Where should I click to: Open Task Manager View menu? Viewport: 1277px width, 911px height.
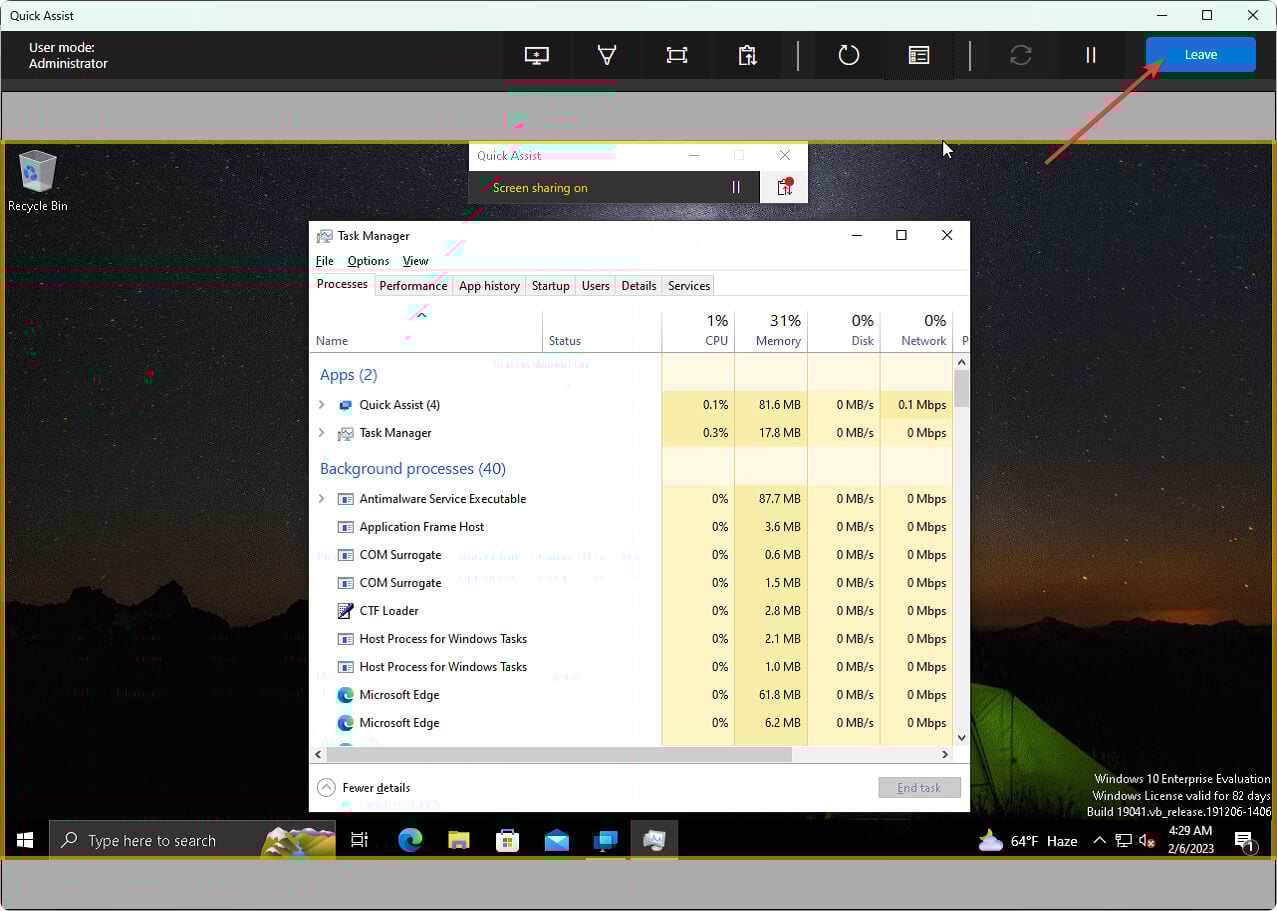coord(415,260)
